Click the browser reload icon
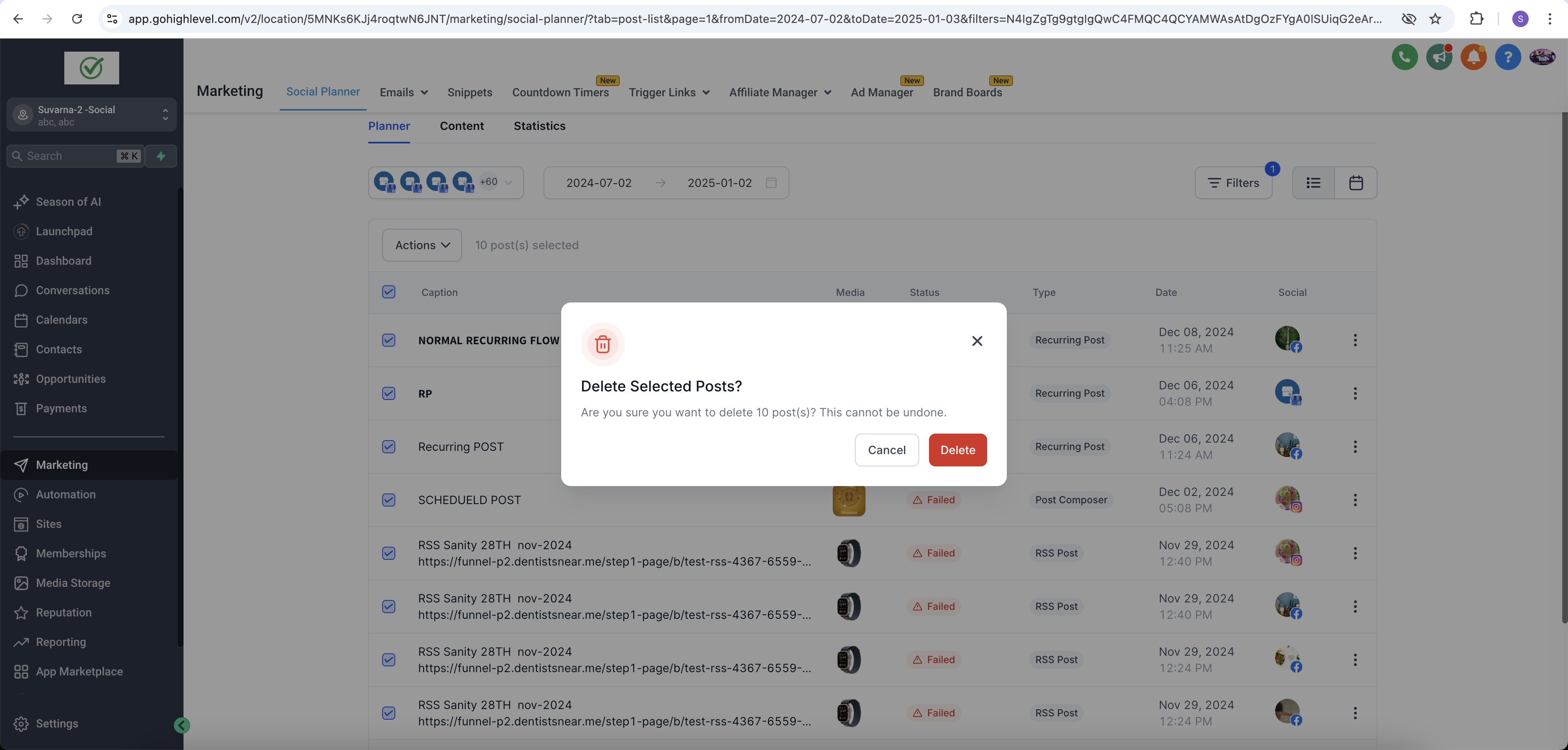This screenshot has height=750, width=1568. [x=77, y=19]
